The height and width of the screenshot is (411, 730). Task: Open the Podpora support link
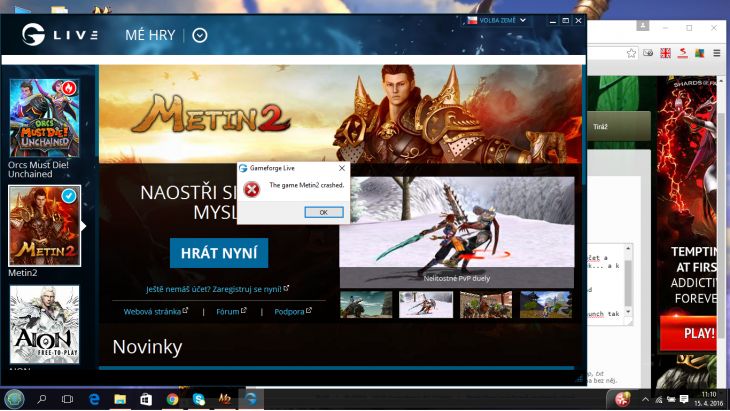click(x=293, y=311)
